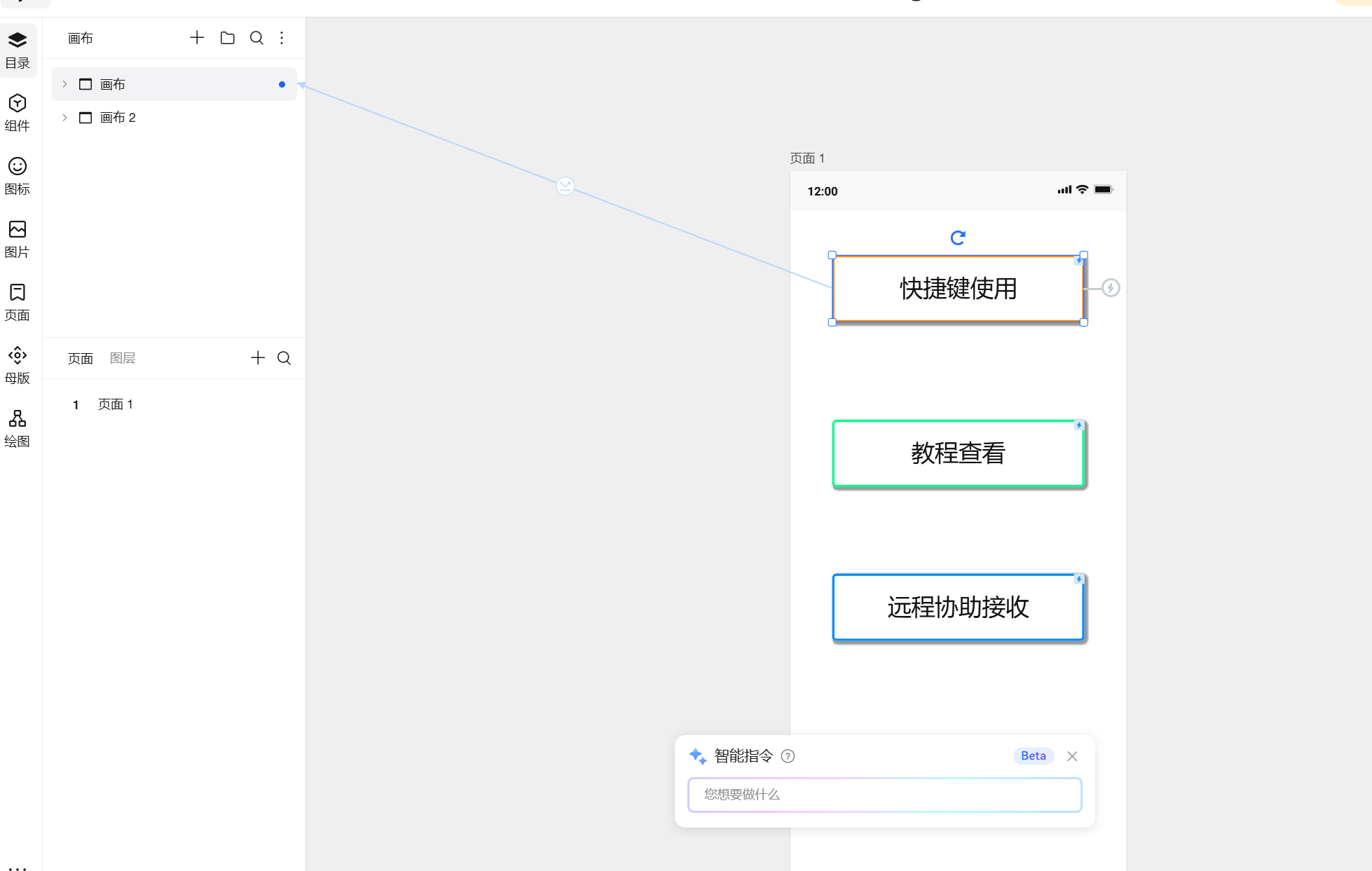The height and width of the screenshot is (871, 1372).
Task: Open the 组件 components sidebar panel
Action: (18, 112)
